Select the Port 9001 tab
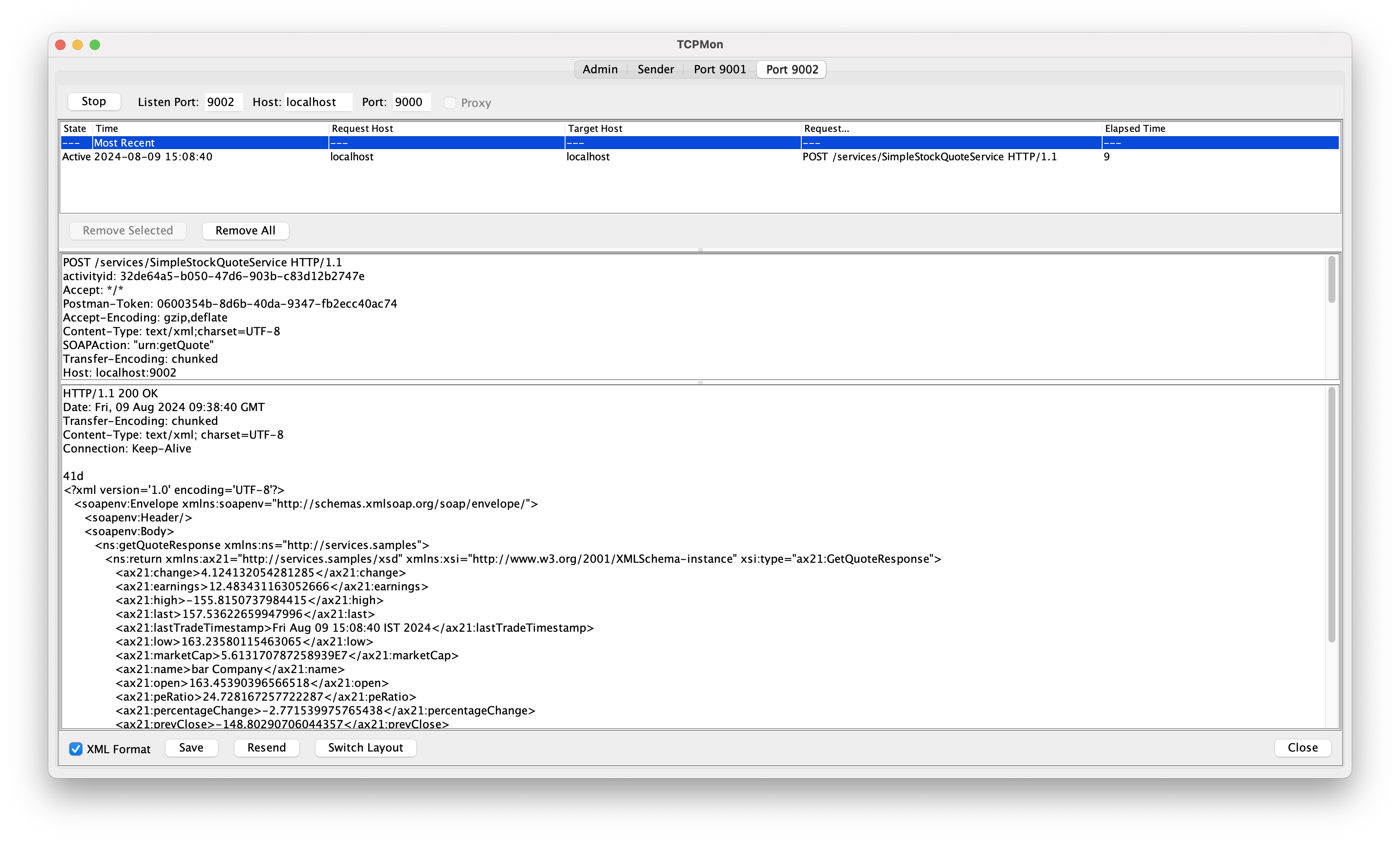The width and height of the screenshot is (1400, 842). (x=719, y=69)
